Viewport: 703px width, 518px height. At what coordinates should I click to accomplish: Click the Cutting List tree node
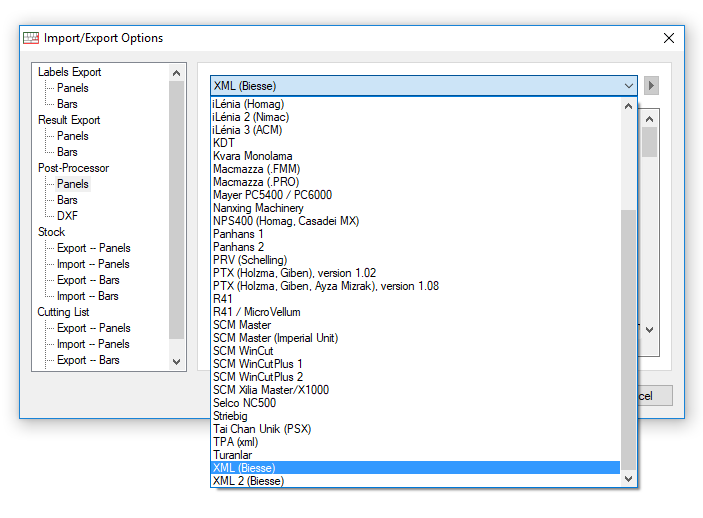click(63, 312)
